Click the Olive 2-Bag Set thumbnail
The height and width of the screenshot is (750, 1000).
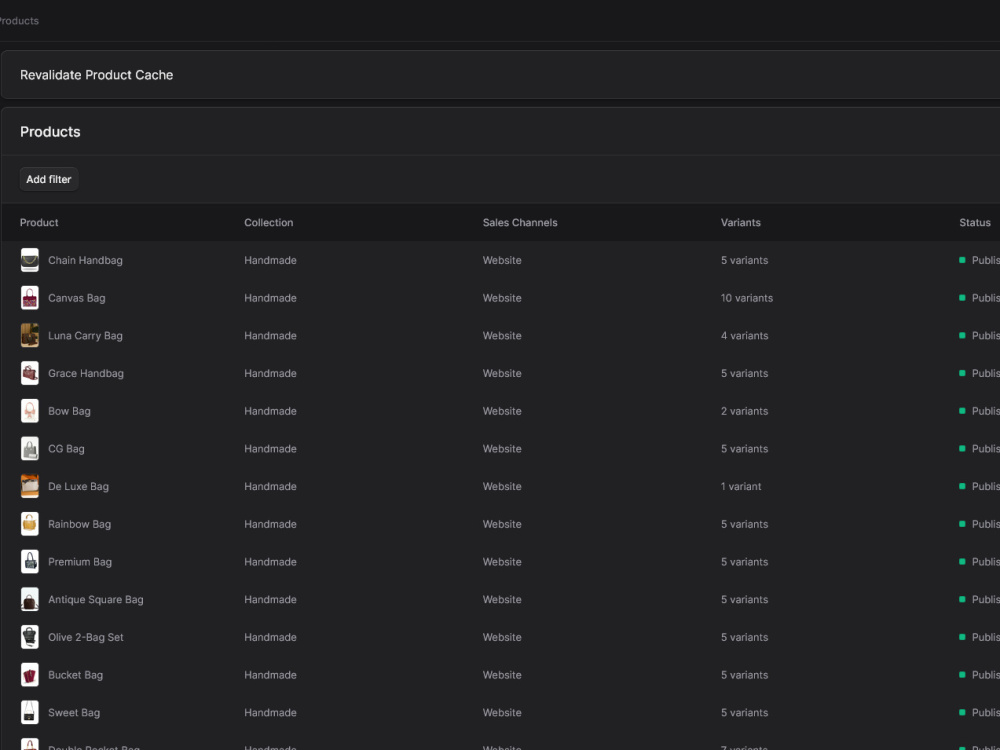tap(30, 636)
